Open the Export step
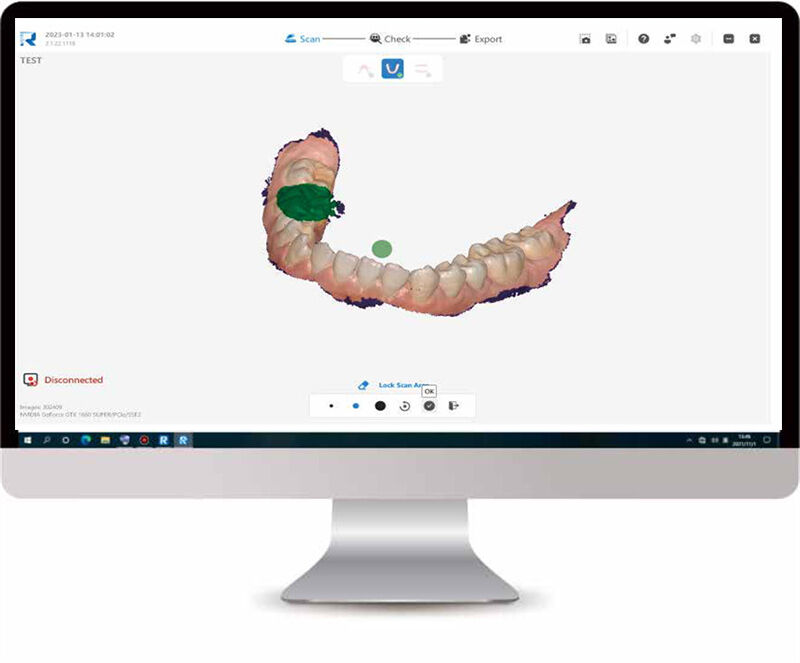800x663 pixels. (481, 39)
